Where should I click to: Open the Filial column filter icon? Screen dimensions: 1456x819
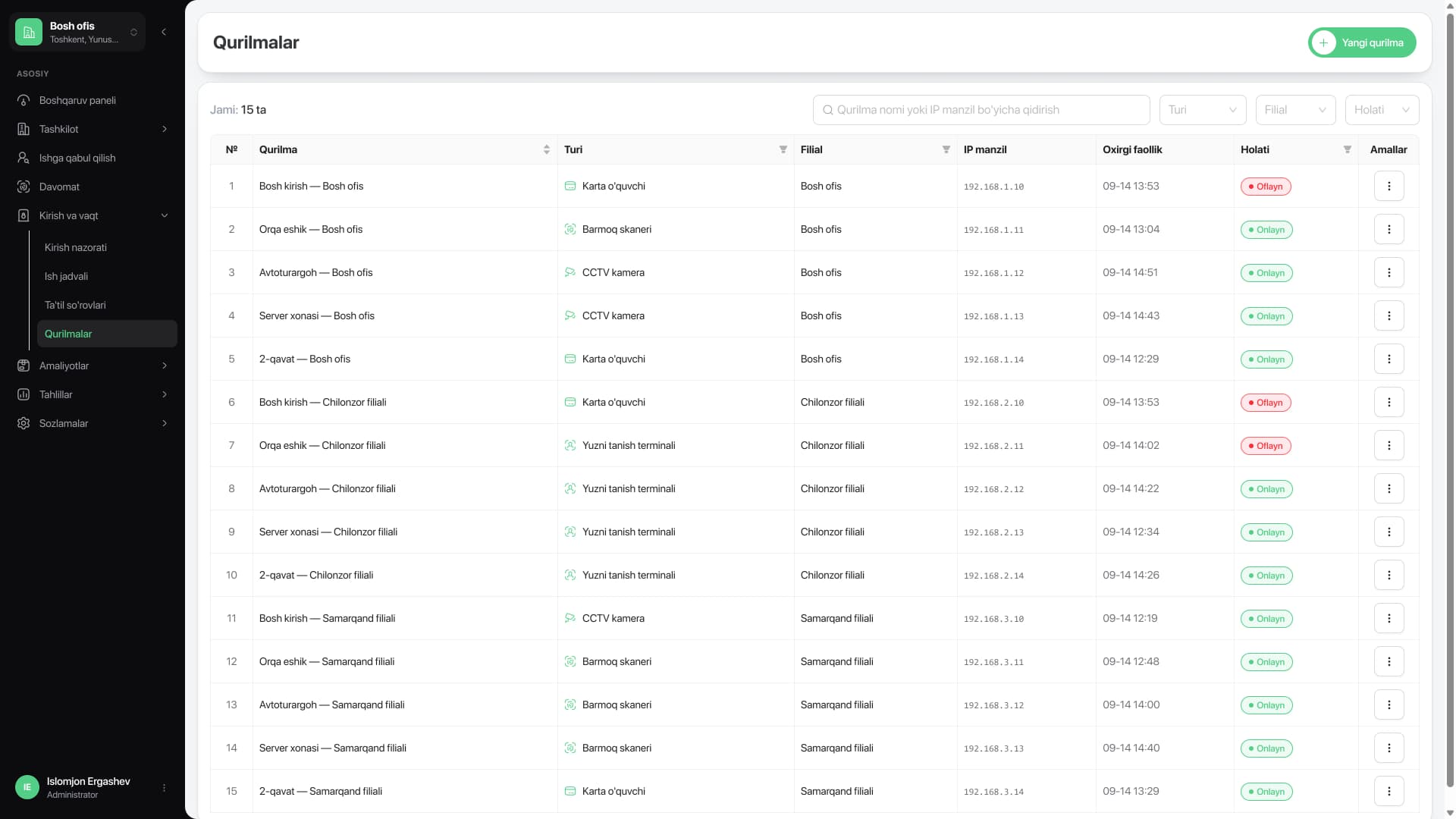click(946, 149)
